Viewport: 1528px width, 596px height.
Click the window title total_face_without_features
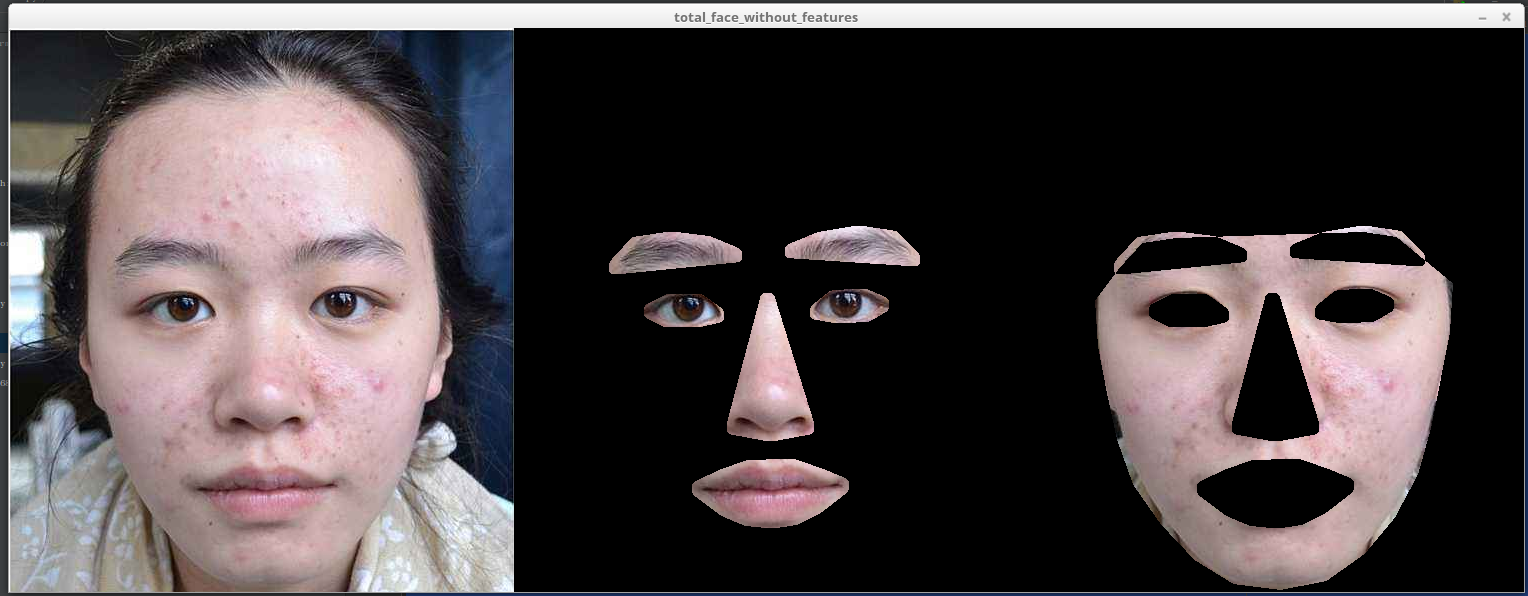point(765,17)
